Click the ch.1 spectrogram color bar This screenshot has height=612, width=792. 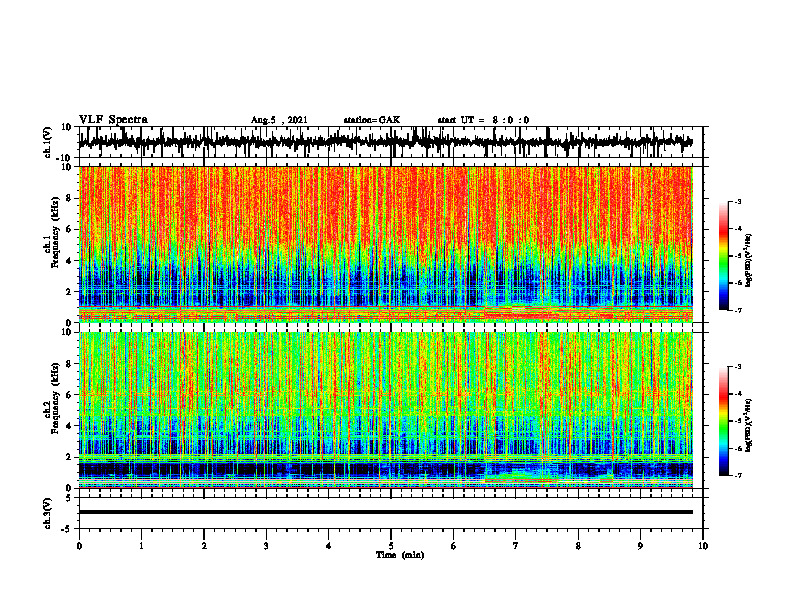pos(723,256)
